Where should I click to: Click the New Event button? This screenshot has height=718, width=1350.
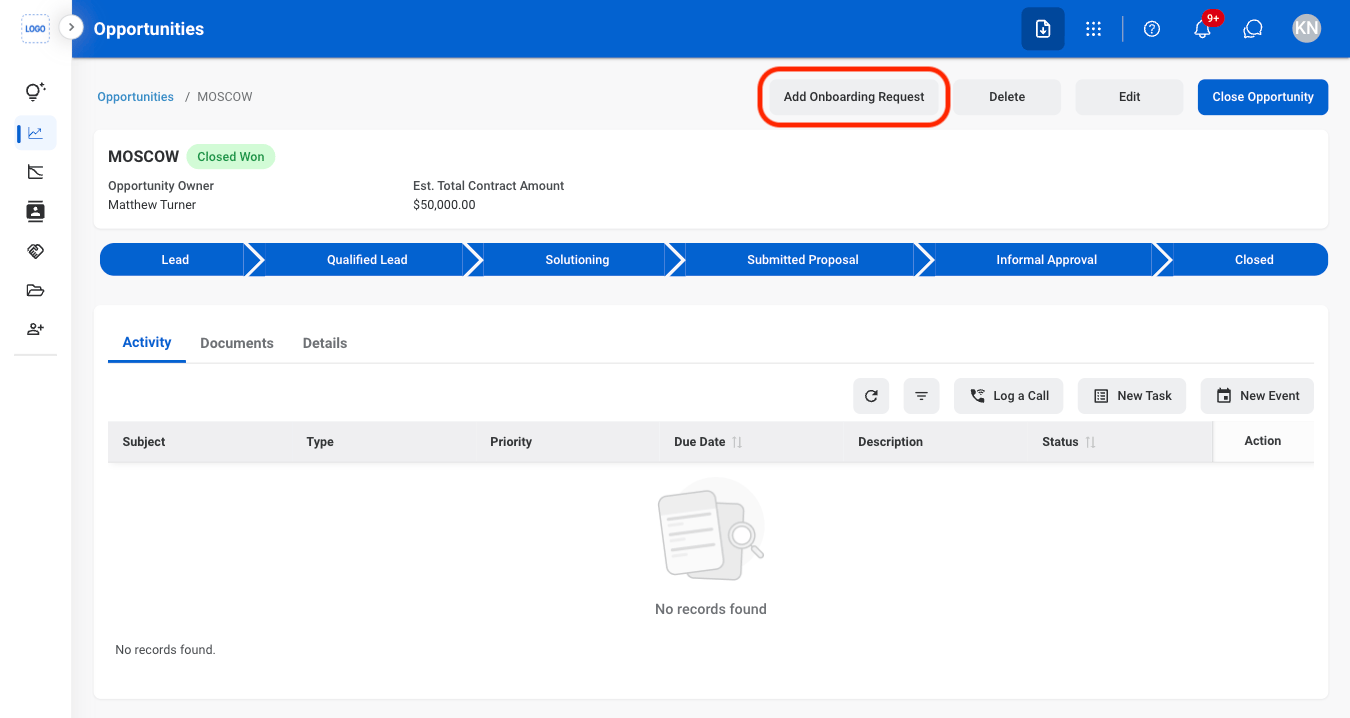click(1257, 396)
